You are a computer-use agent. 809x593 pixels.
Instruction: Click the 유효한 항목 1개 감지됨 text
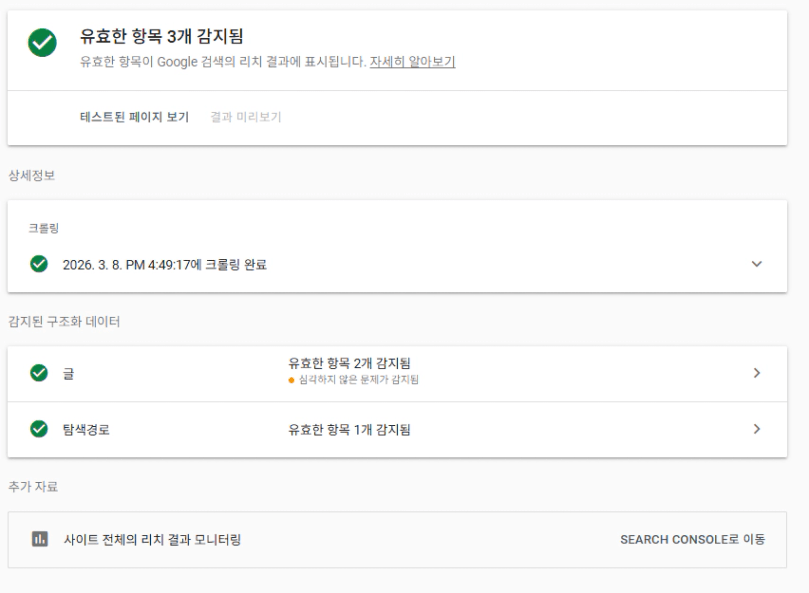(349, 430)
